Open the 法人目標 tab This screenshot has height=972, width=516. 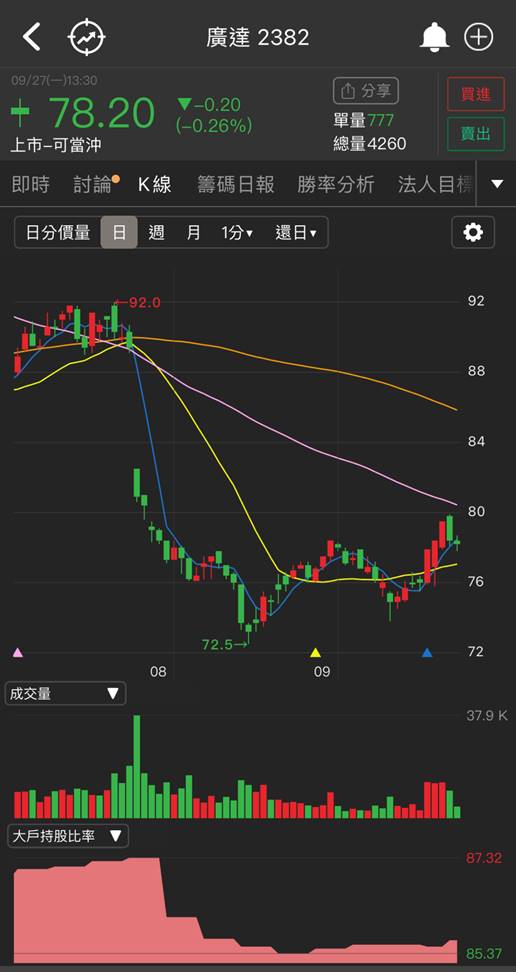pos(435,184)
